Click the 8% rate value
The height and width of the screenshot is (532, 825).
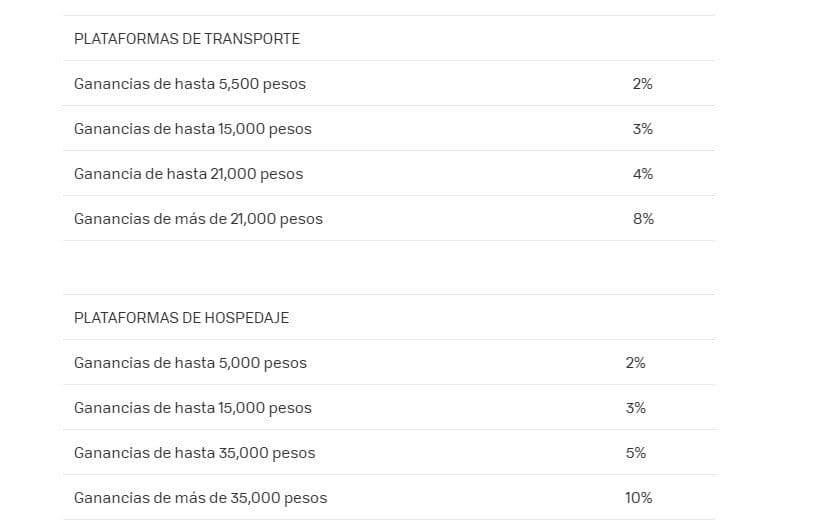[643, 219]
